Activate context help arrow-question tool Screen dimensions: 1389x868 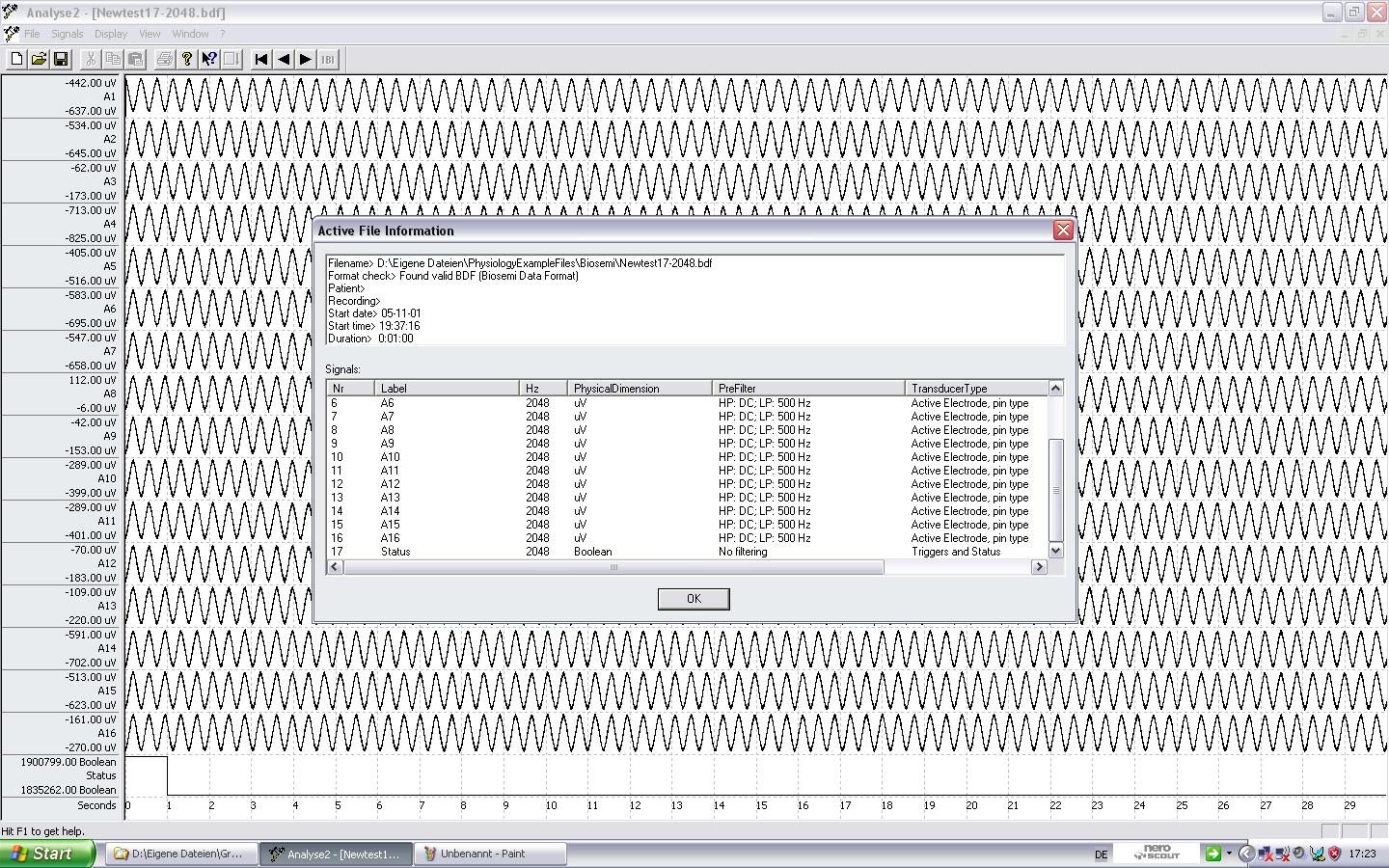click(209, 59)
